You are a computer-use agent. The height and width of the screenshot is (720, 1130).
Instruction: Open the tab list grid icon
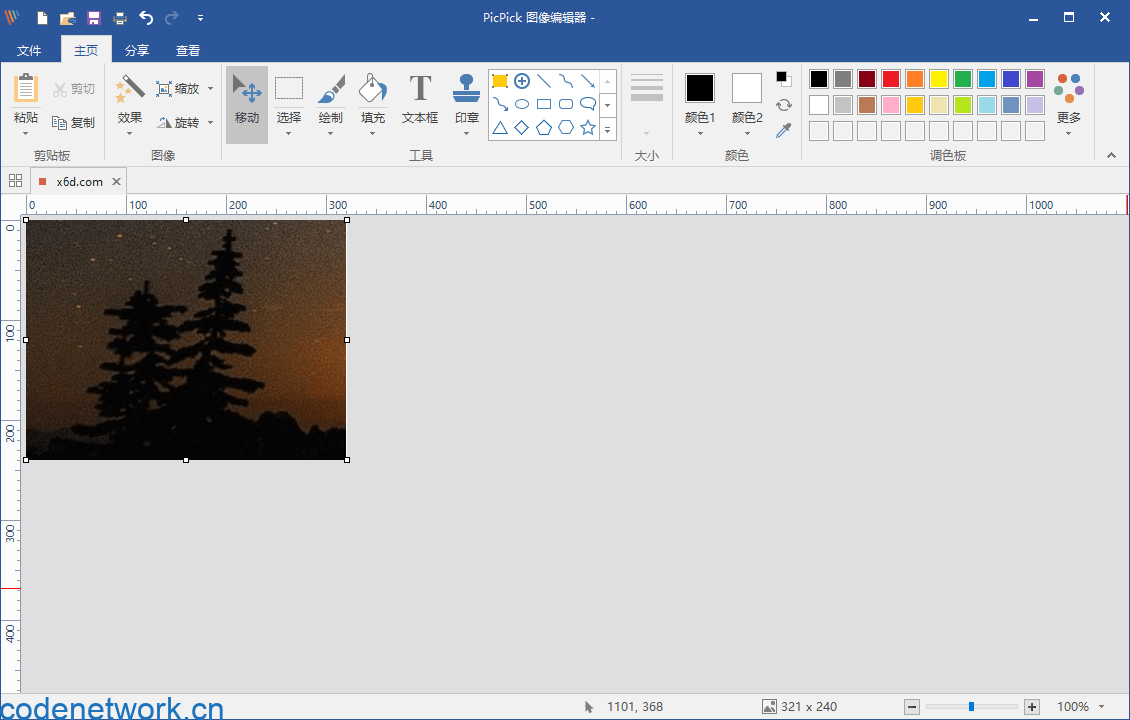(x=15, y=181)
